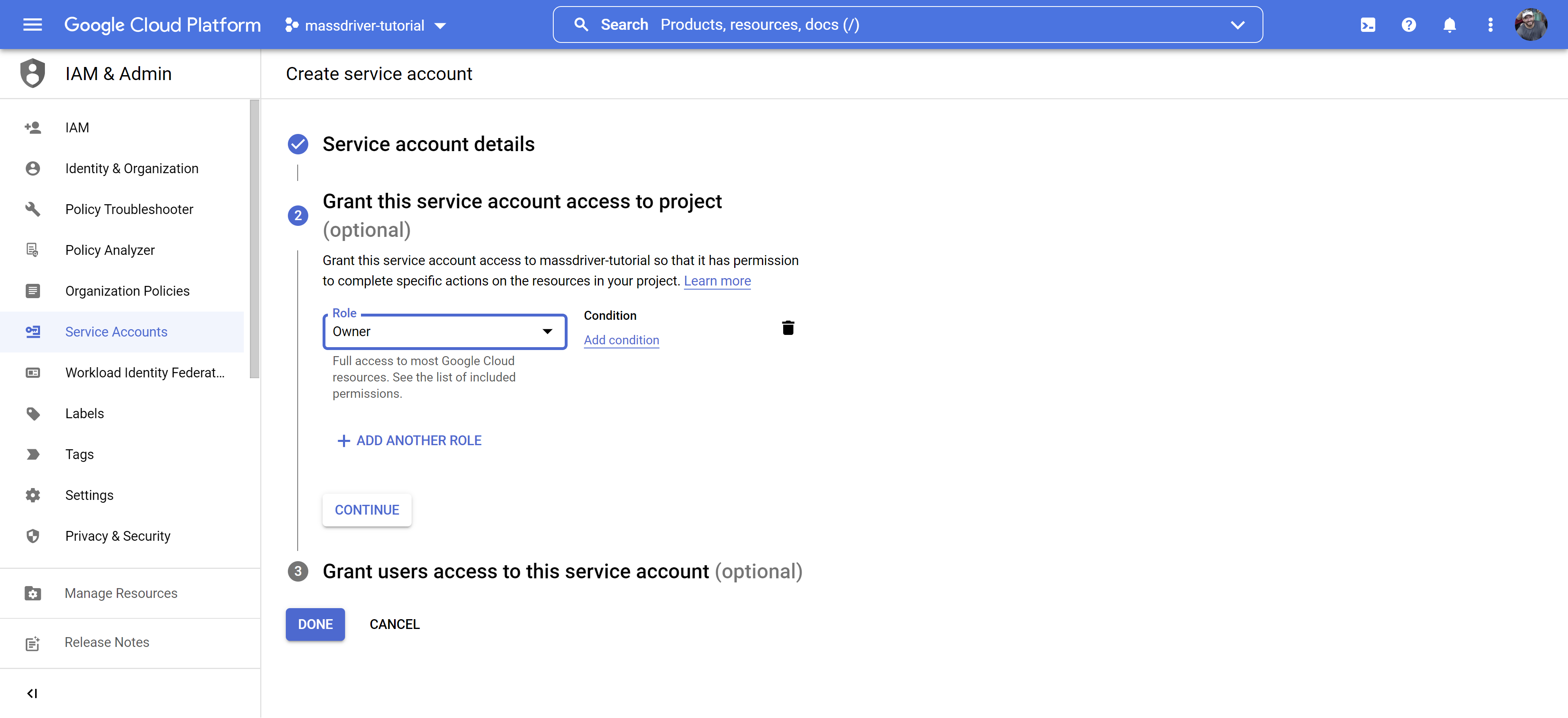Delete the Owner role with trash icon
Viewport: 1568px width, 718px height.
788,328
